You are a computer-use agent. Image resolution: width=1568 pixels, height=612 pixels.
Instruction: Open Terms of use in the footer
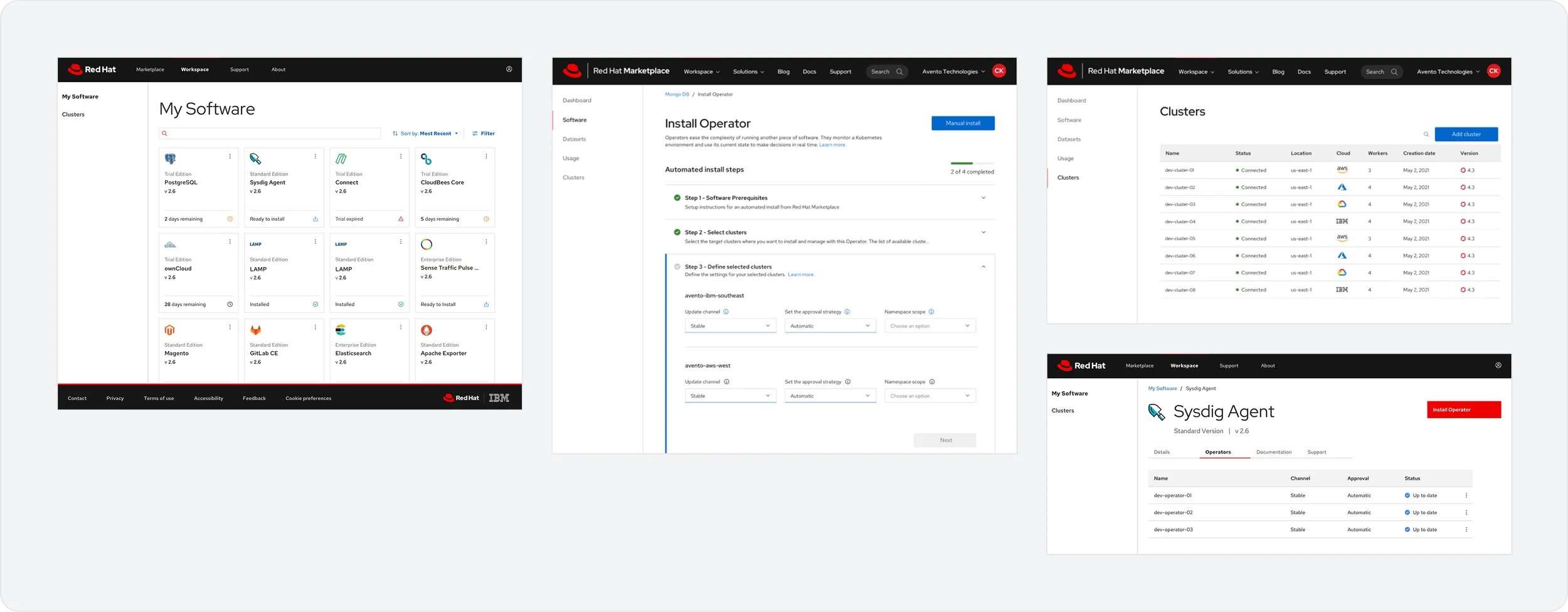click(x=159, y=398)
